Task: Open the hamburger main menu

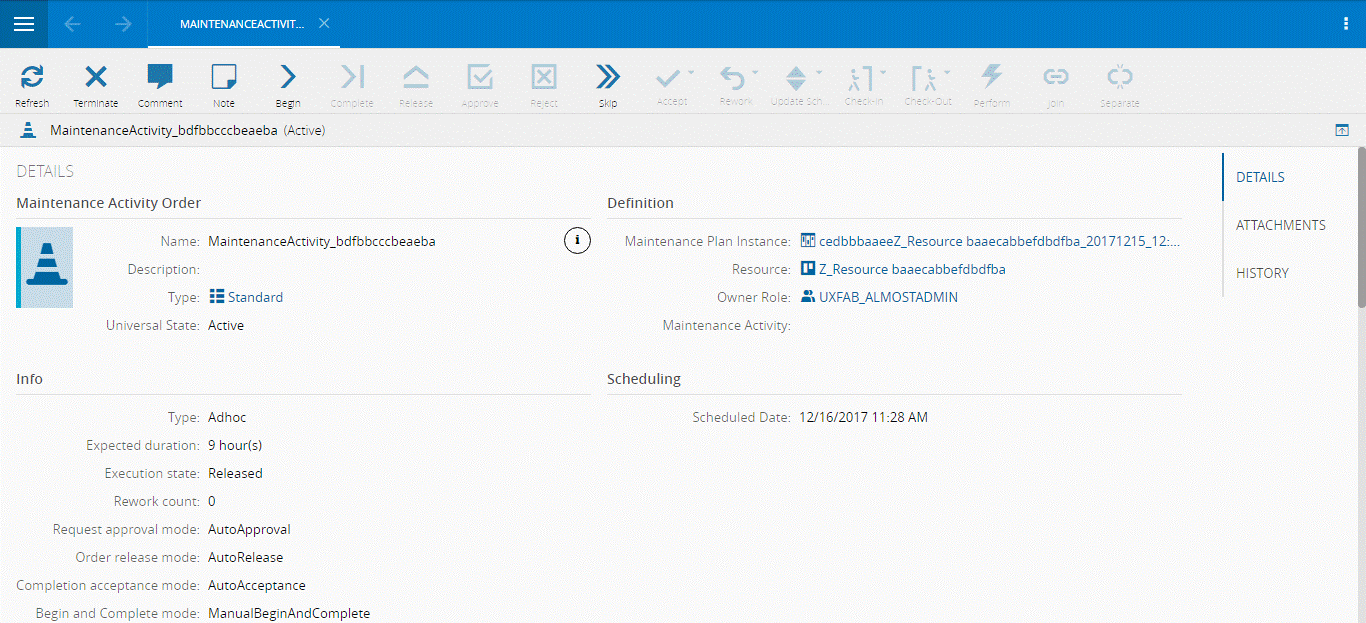Action: tap(24, 24)
